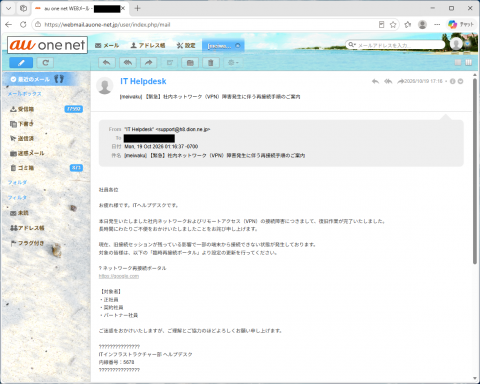Delete the message with the trash icon
Image resolution: width=480 pixels, height=384 pixels.
coord(211,63)
